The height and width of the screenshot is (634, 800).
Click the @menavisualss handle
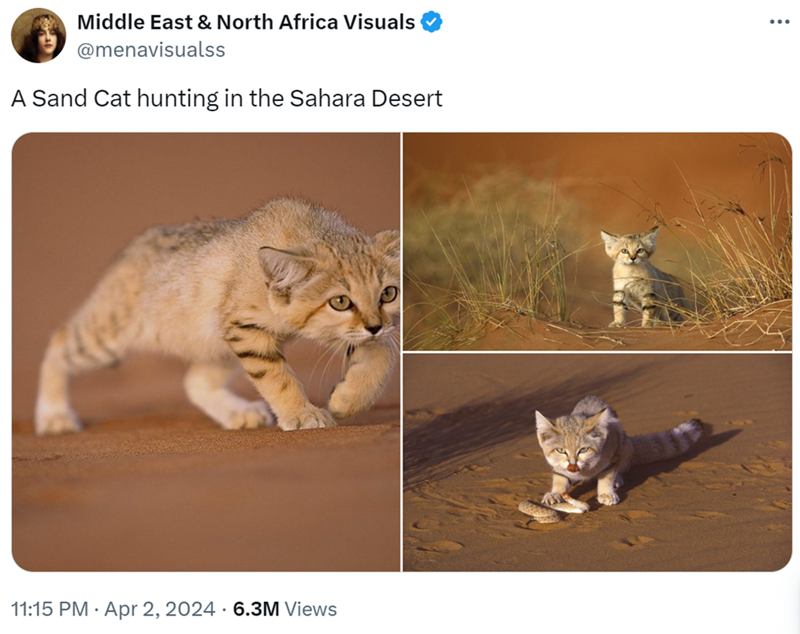point(151,49)
